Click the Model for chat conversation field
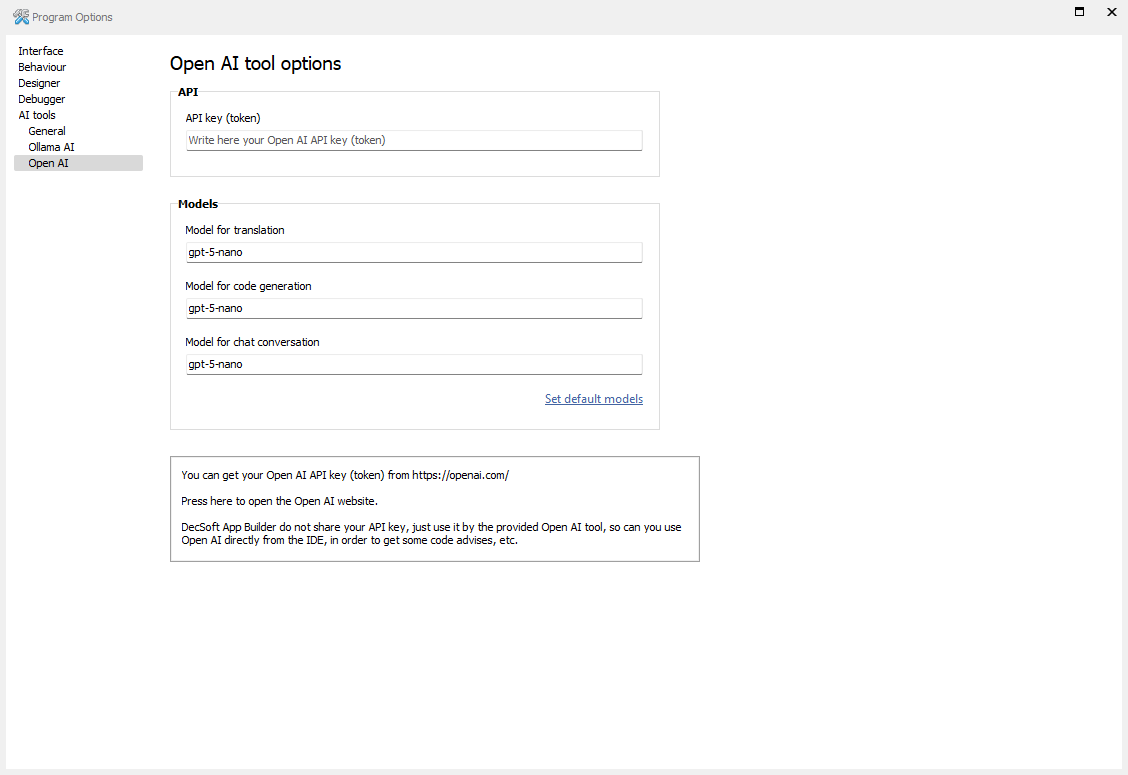 coord(414,365)
